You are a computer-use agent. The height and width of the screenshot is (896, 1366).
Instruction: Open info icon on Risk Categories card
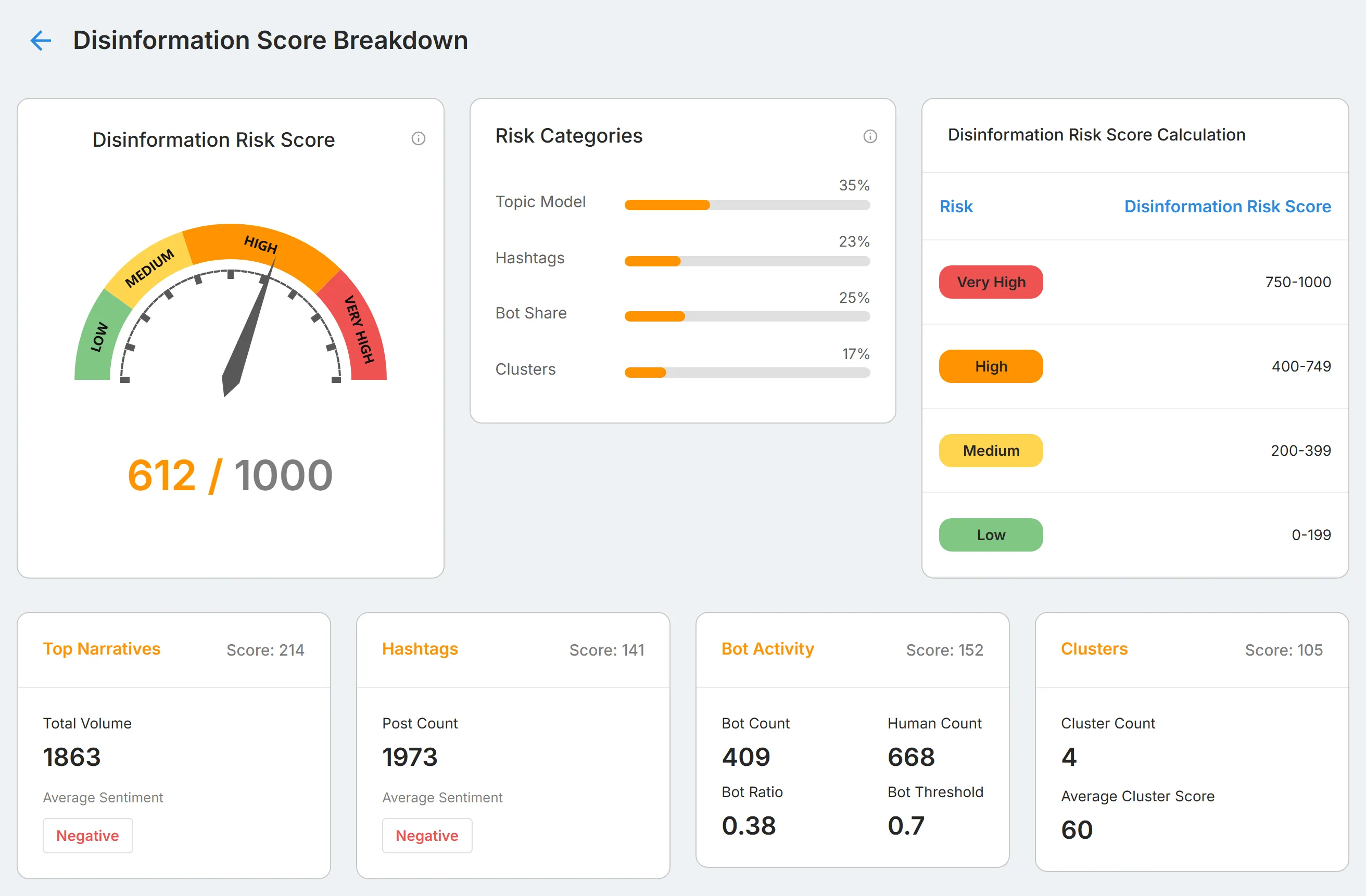coord(870,136)
